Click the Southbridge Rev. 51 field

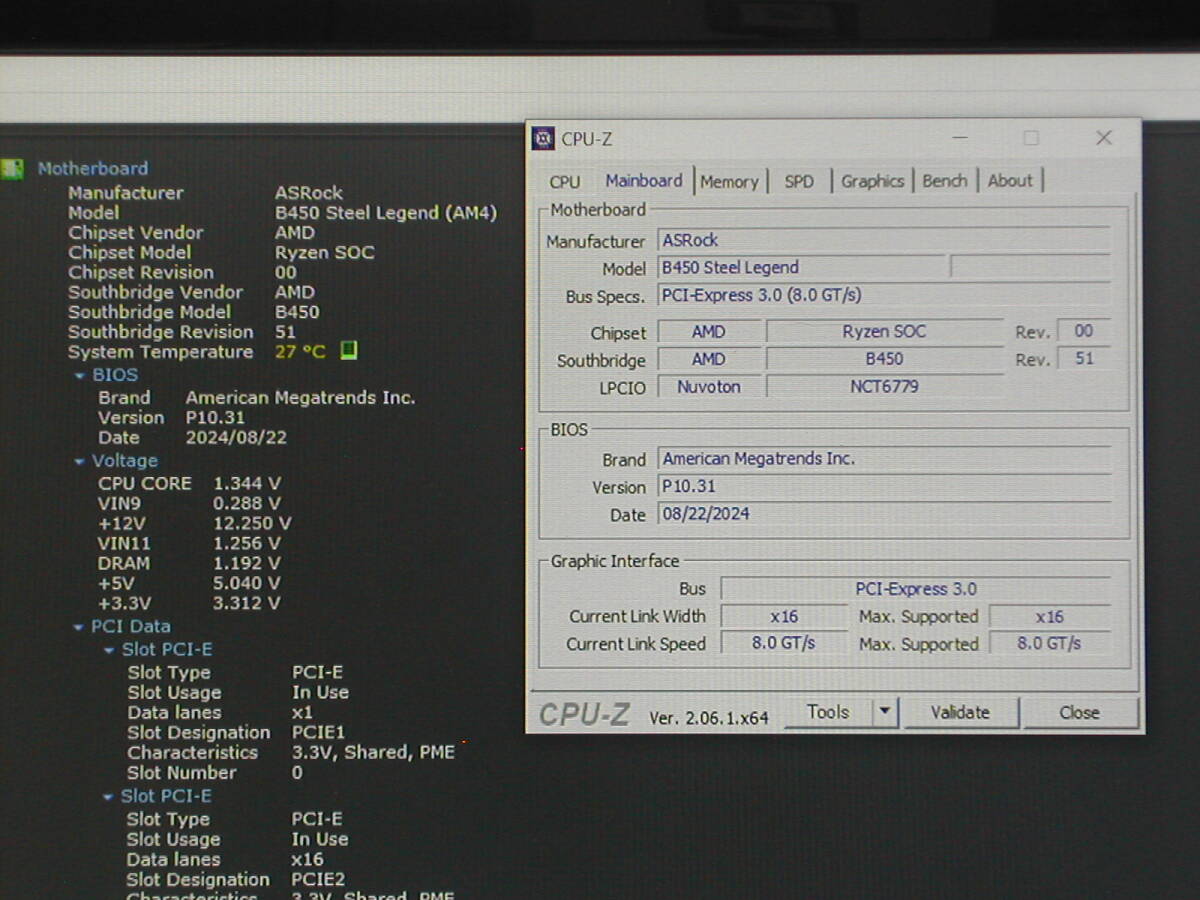[1084, 359]
